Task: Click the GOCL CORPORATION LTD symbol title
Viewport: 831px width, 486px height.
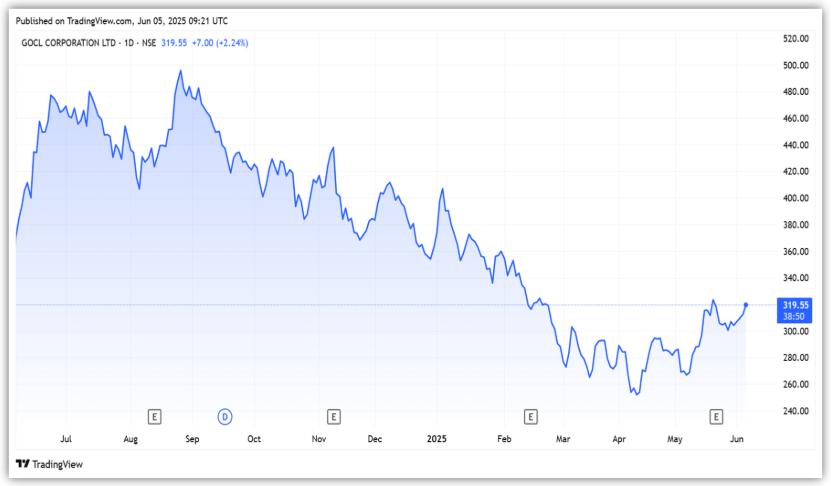Action: coord(75,42)
